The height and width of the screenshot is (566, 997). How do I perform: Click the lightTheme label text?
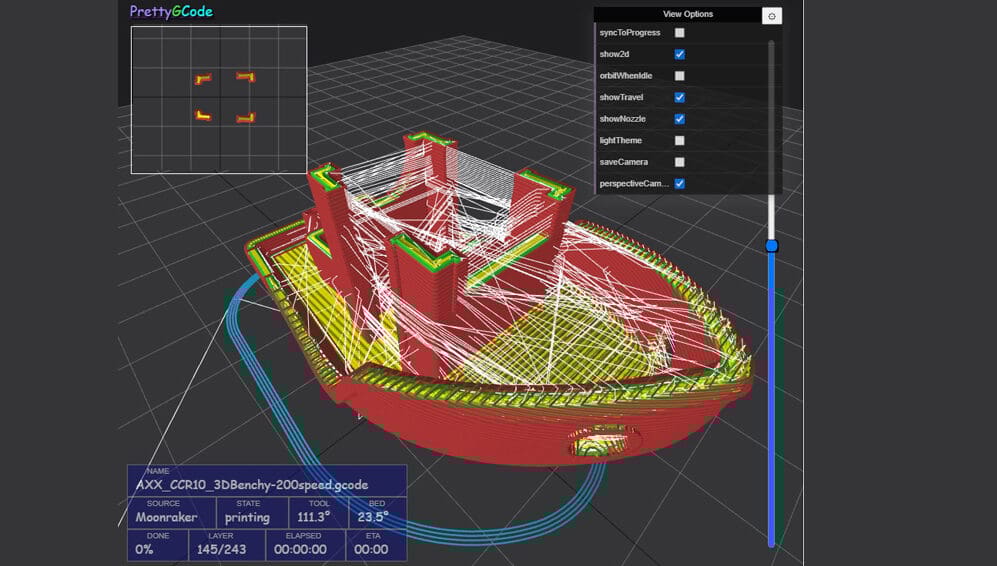point(621,141)
